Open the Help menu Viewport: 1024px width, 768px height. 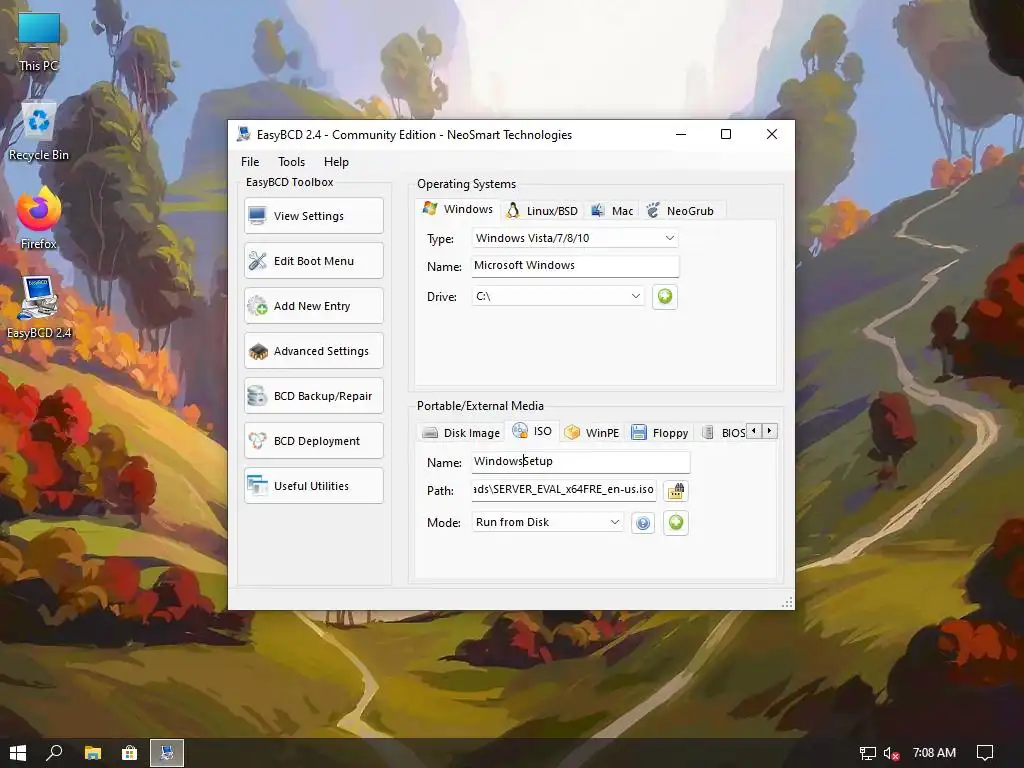click(x=336, y=162)
